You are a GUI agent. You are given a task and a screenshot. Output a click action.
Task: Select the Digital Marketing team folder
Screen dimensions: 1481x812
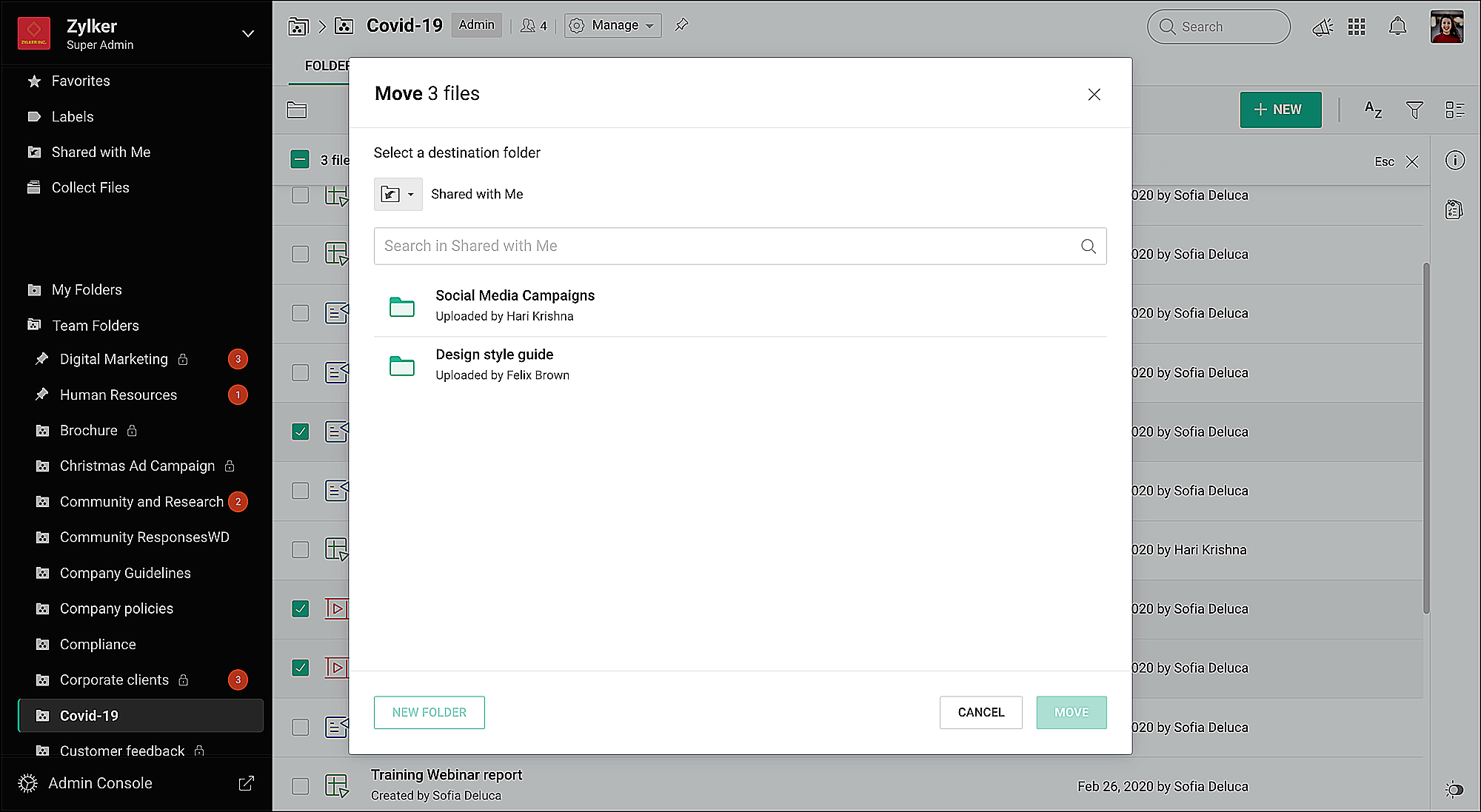(x=113, y=359)
